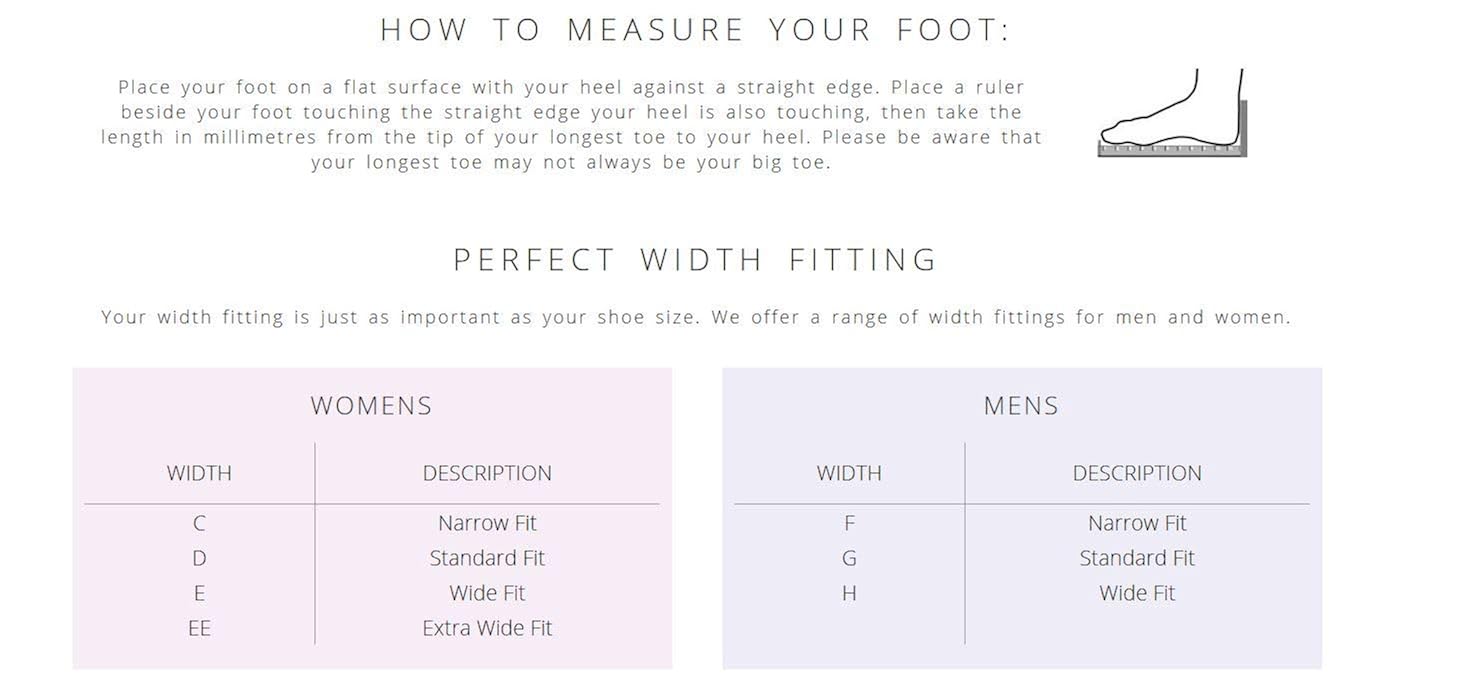Select the MENS table title

click(1021, 406)
